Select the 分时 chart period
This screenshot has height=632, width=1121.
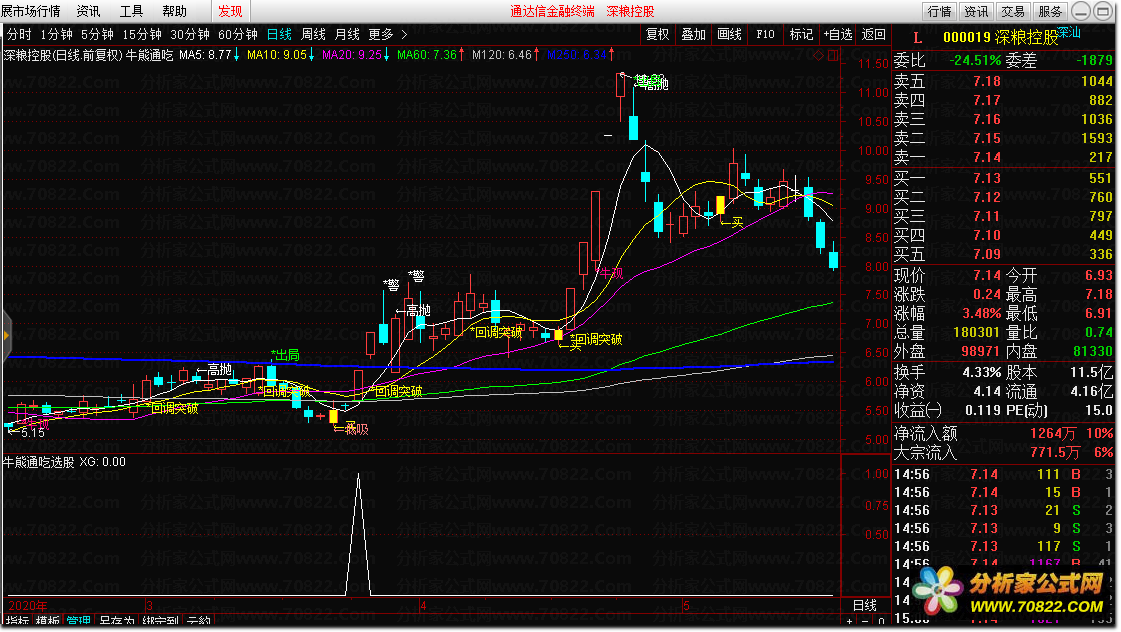[x=19, y=34]
